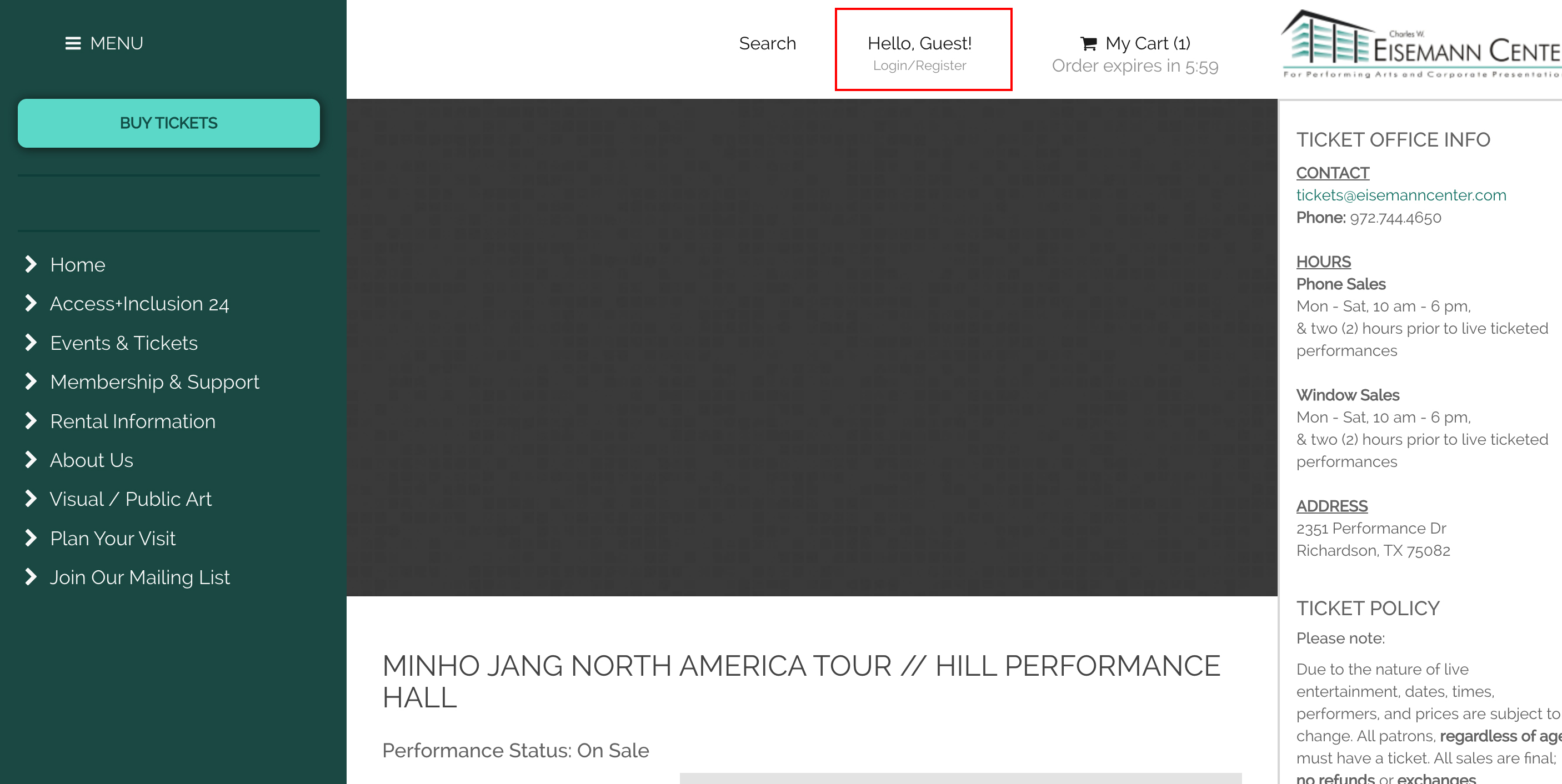Click the shopping cart icon

click(x=1088, y=44)
